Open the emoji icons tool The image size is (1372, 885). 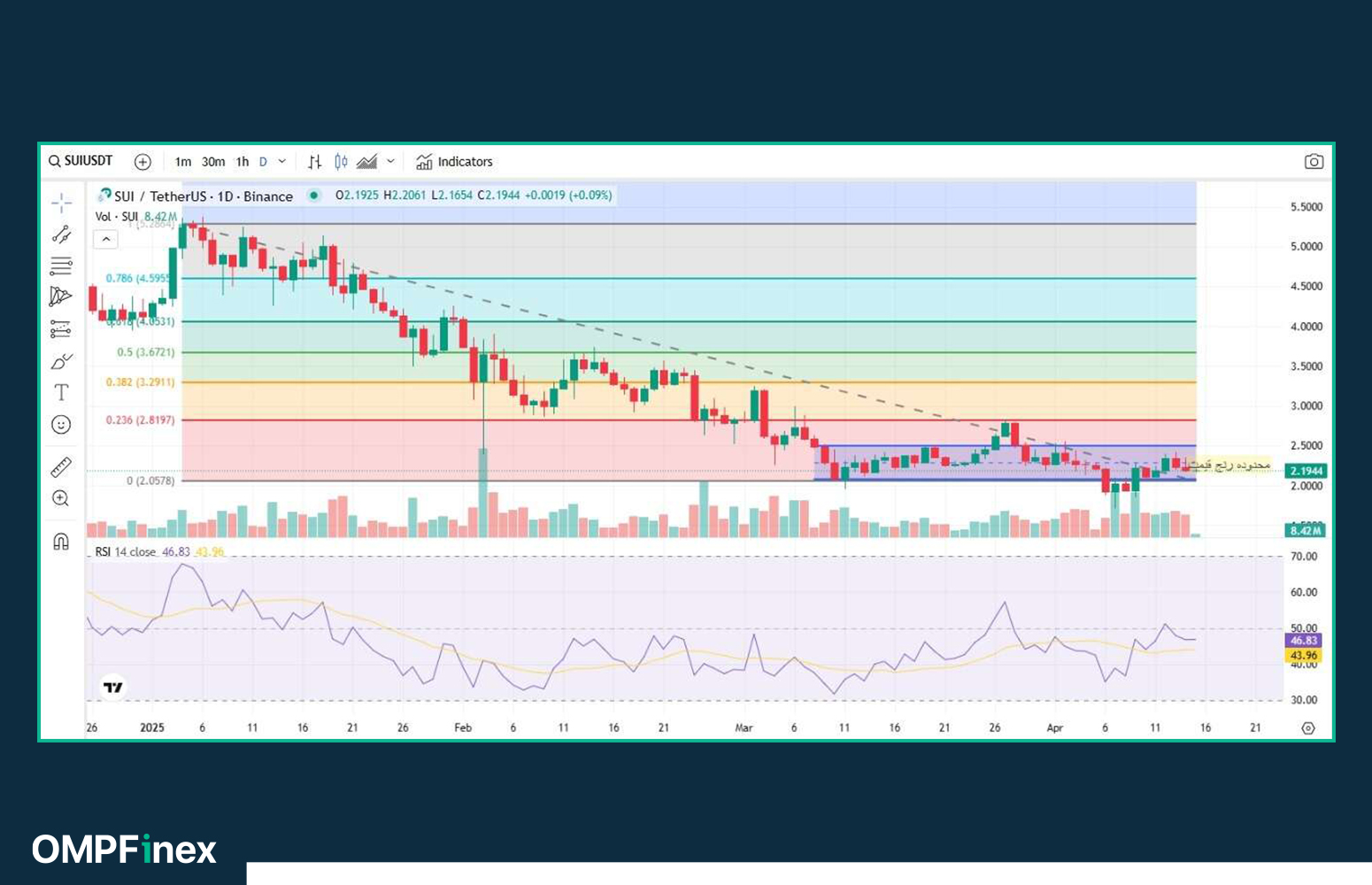coord(61,425)
